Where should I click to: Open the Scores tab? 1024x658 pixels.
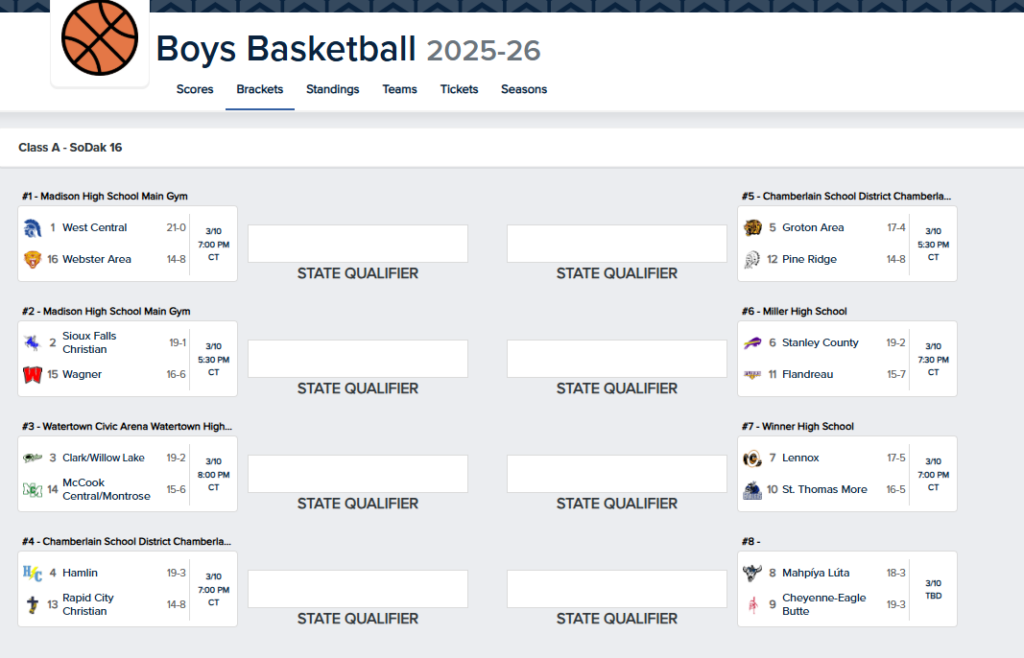pos(195,89)
